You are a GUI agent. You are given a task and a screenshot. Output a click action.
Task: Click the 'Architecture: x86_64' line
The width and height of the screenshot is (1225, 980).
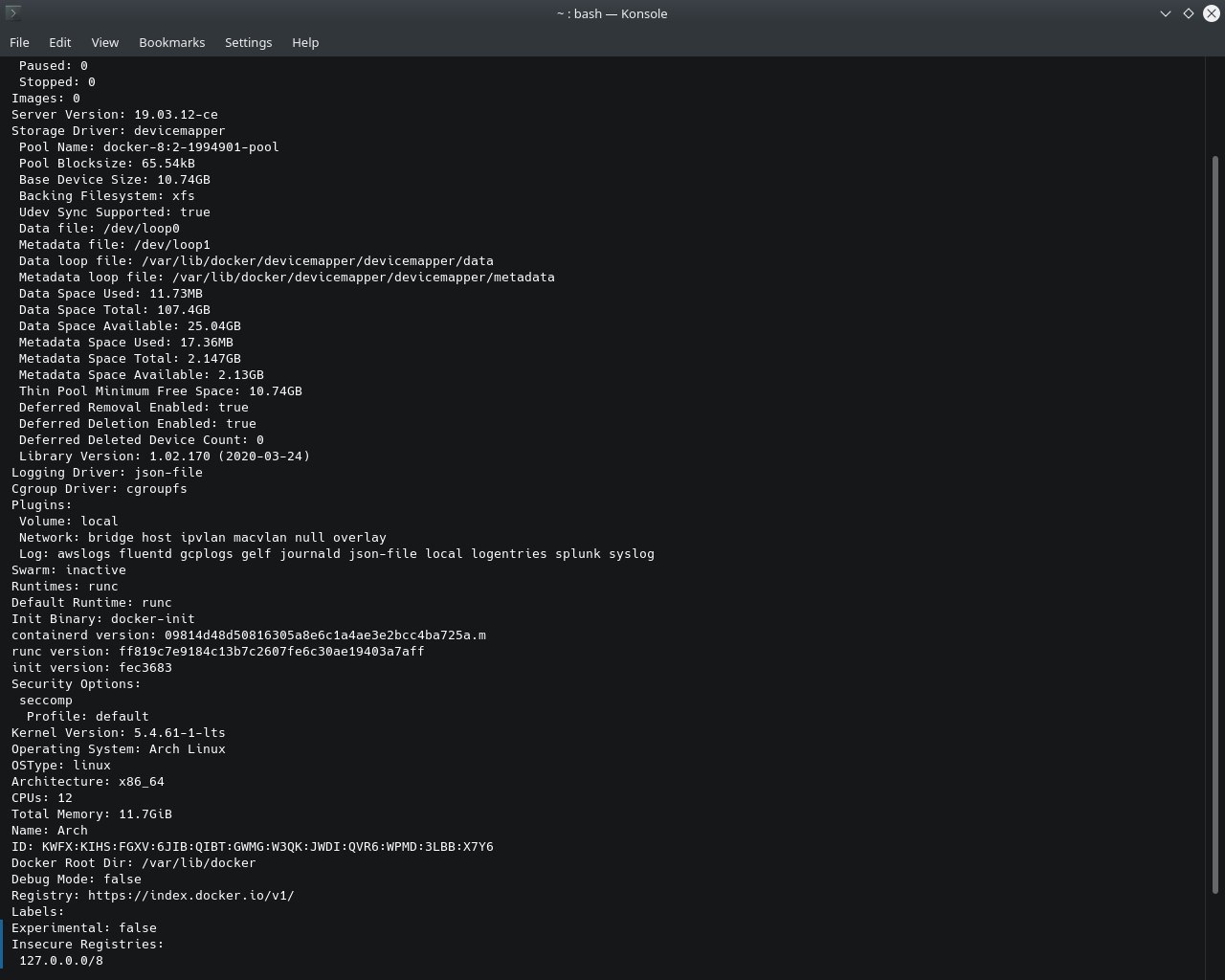coord(88,782)
